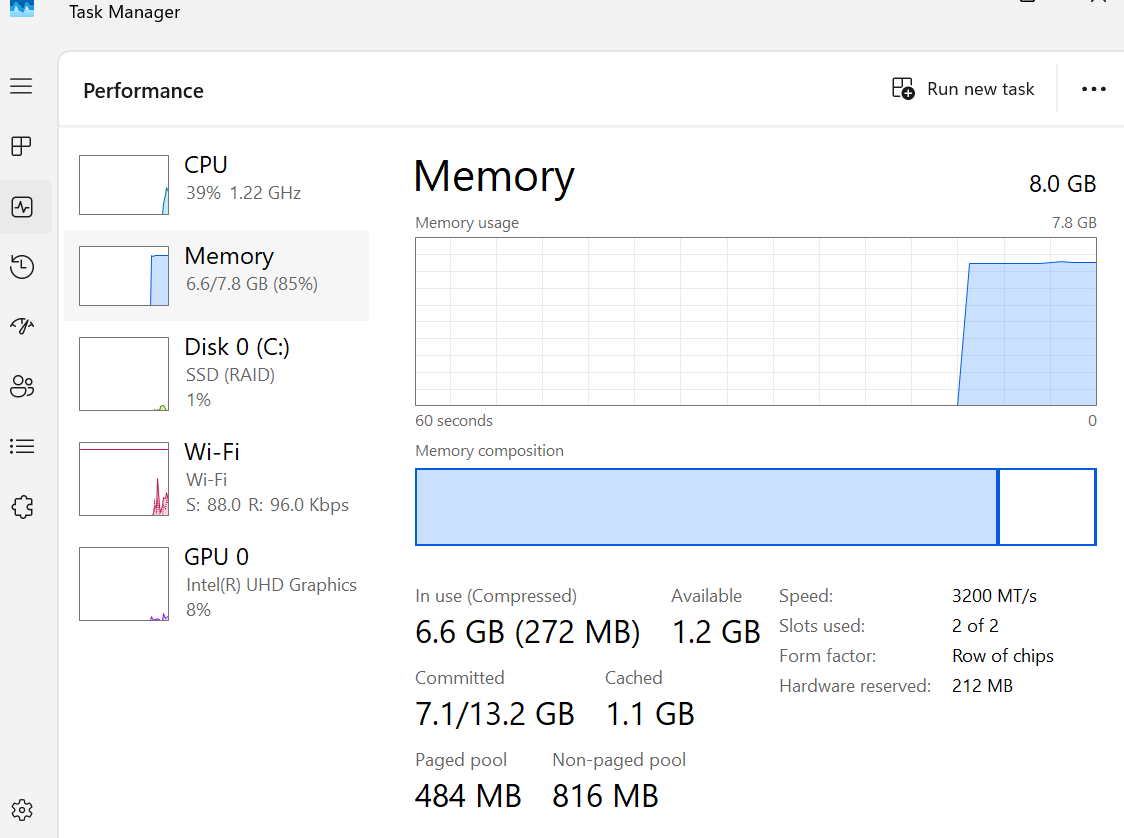Open the Details list icon
Image resolution: width=1124 pixels, height=838 pixels.
point(22,447)
